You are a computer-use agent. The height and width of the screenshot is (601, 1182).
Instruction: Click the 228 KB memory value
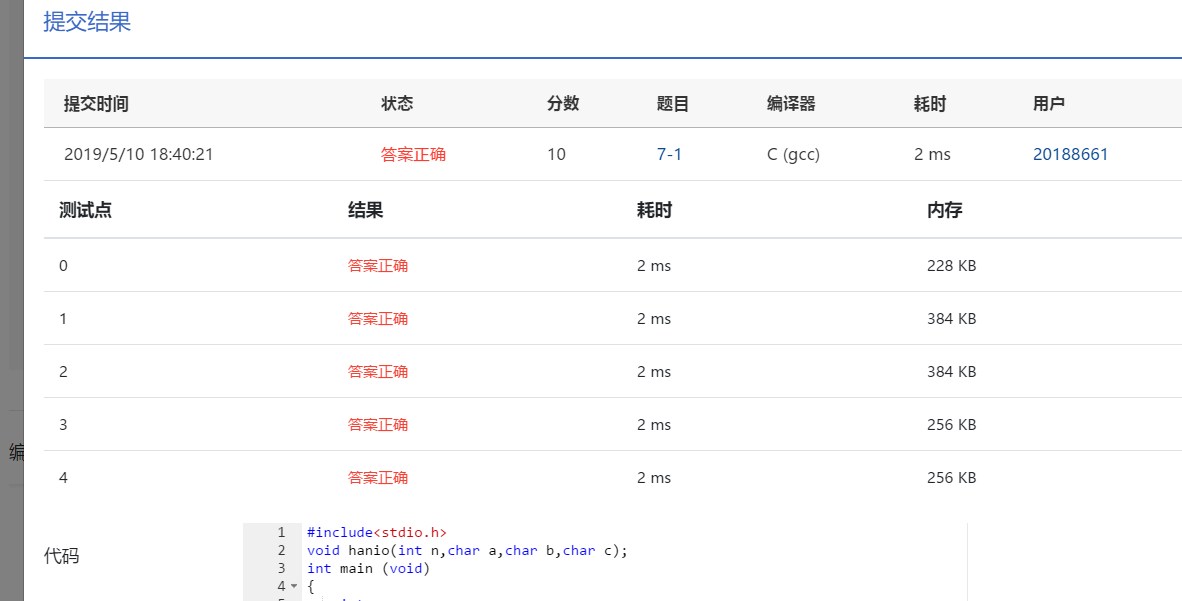pos(951,265)
